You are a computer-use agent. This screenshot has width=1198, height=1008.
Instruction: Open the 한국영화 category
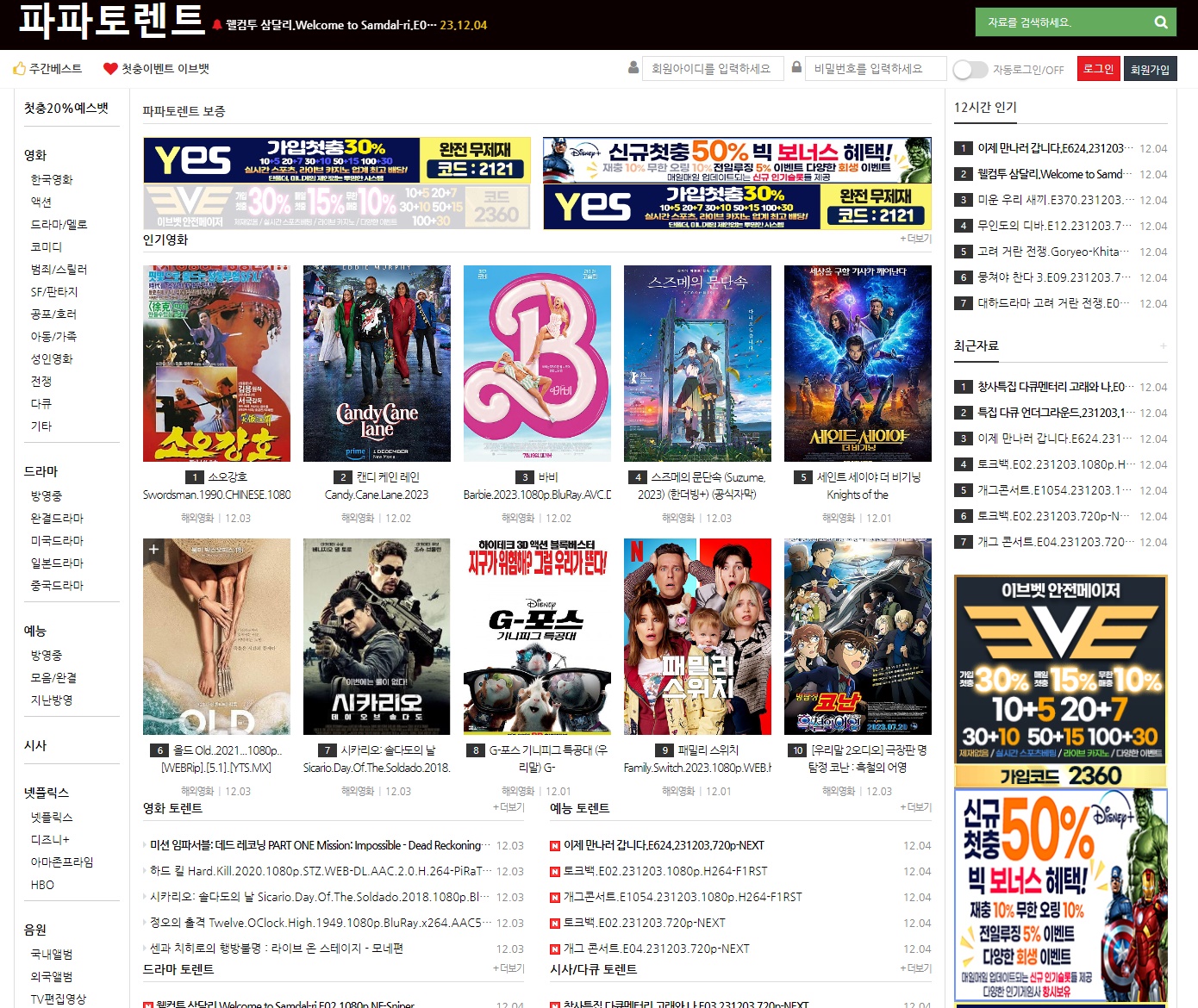tap(52, 179)
